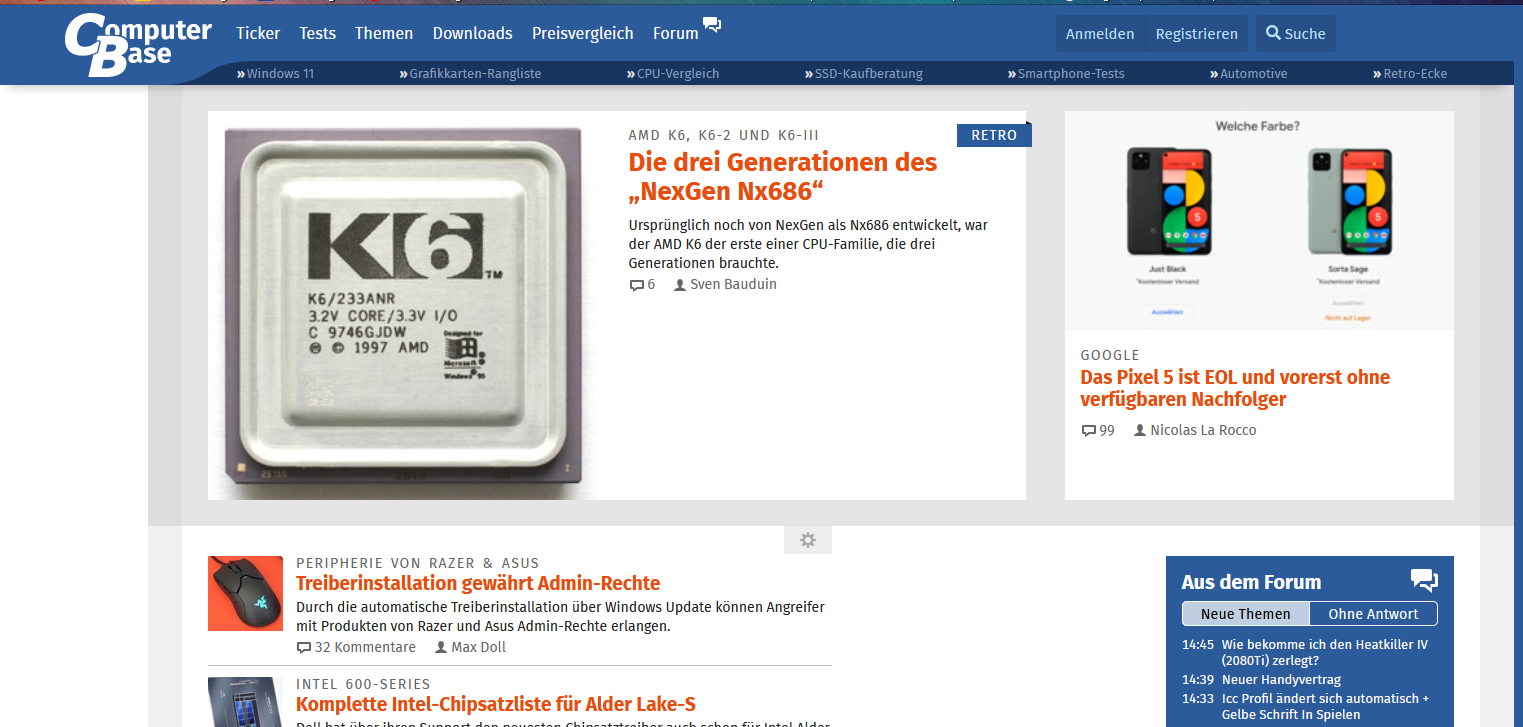This screenshot has width=1523, height=727.
Task: Open the SSD-Kaufberatung quick link
Action: pyautogui.click(x=864, y=73)
